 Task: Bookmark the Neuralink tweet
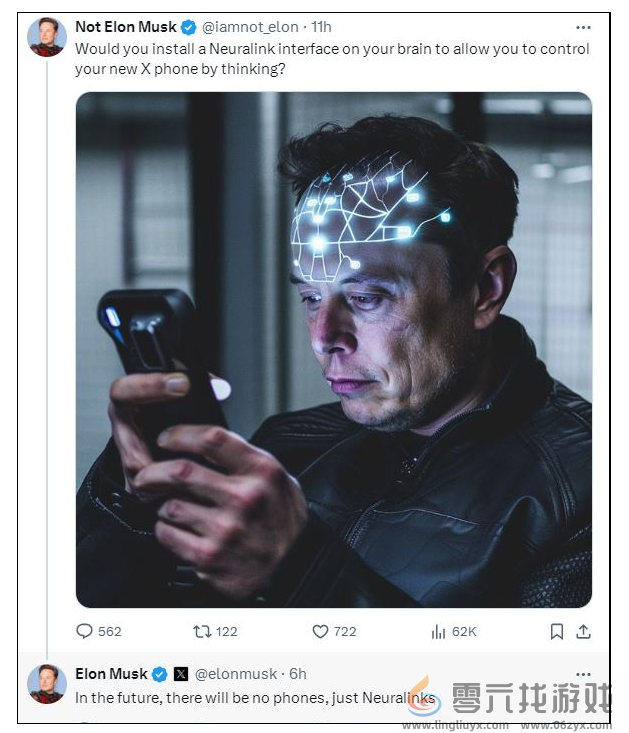[557, 631]
